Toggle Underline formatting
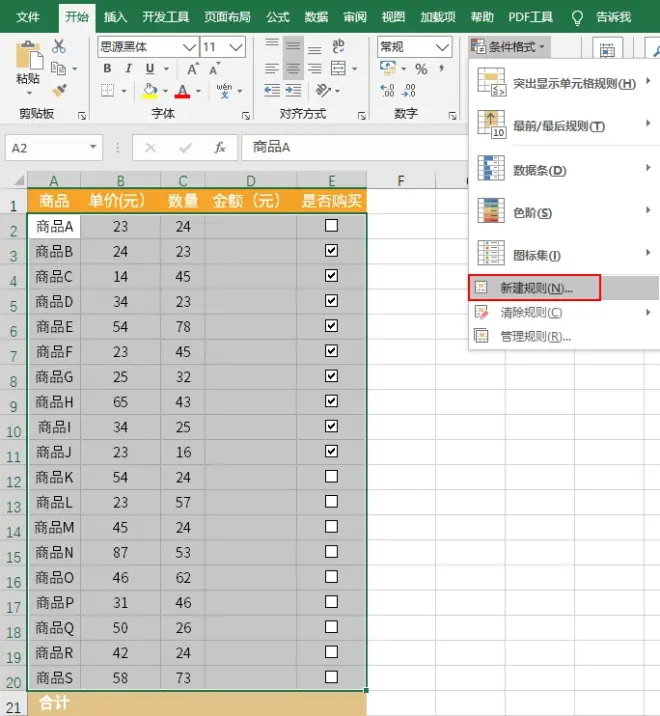Screen dimensions: 660x716 (150, 68)
